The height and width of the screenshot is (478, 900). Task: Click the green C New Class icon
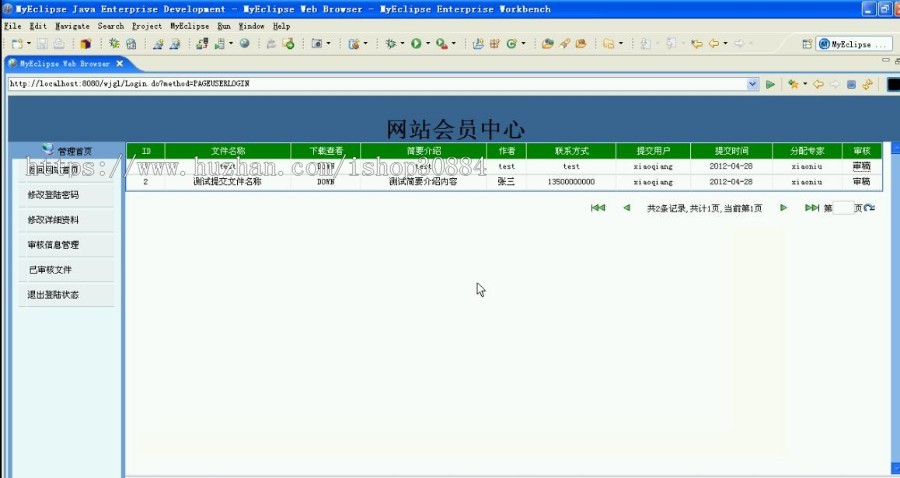[511, 44]
